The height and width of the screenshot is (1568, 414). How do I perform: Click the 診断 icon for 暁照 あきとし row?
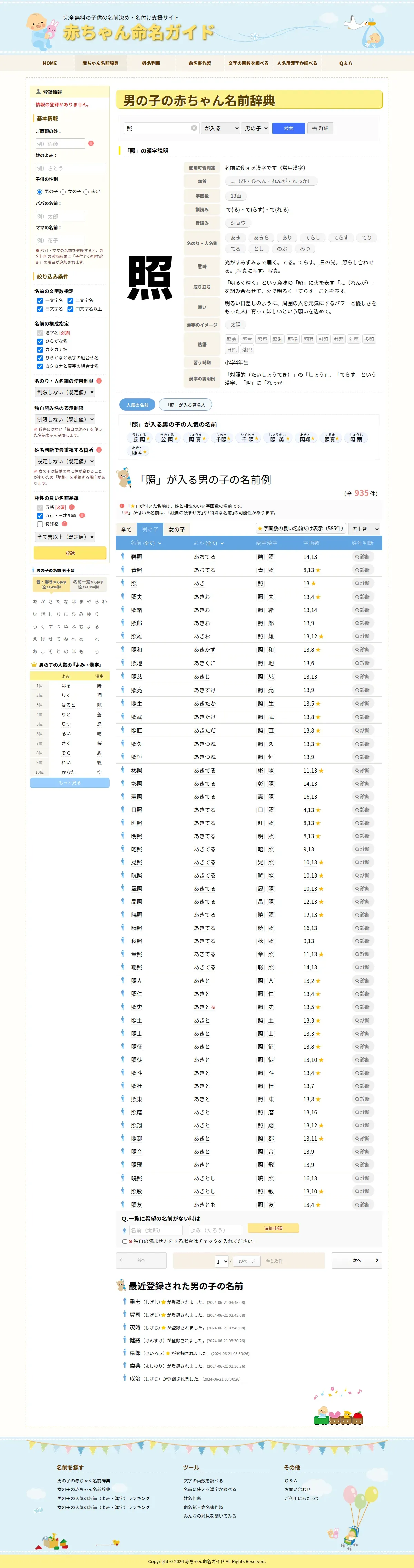pos(362,1178)
